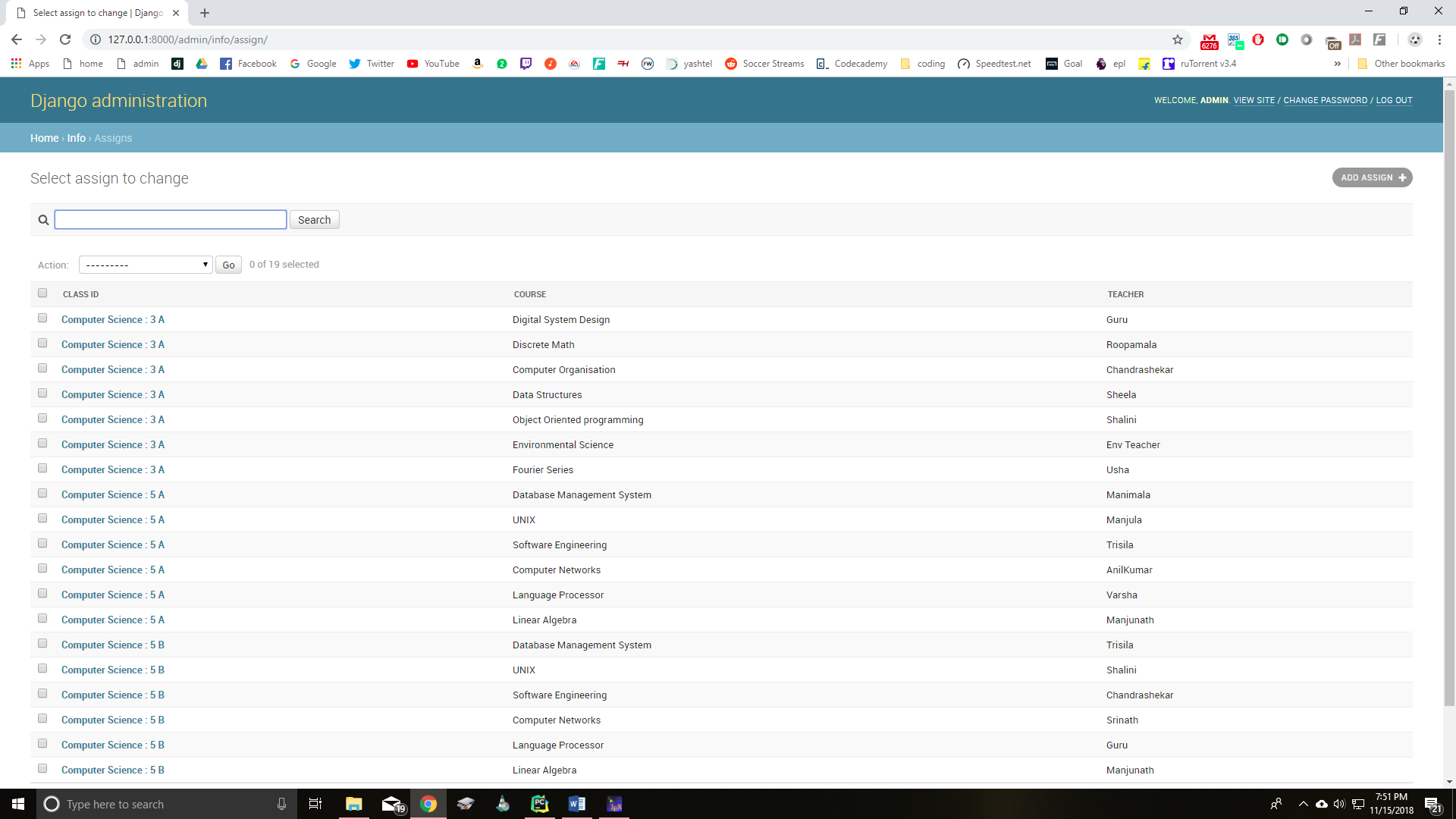
Task: Click the Chrome icon in the taskbar
Action: (428, 804)
